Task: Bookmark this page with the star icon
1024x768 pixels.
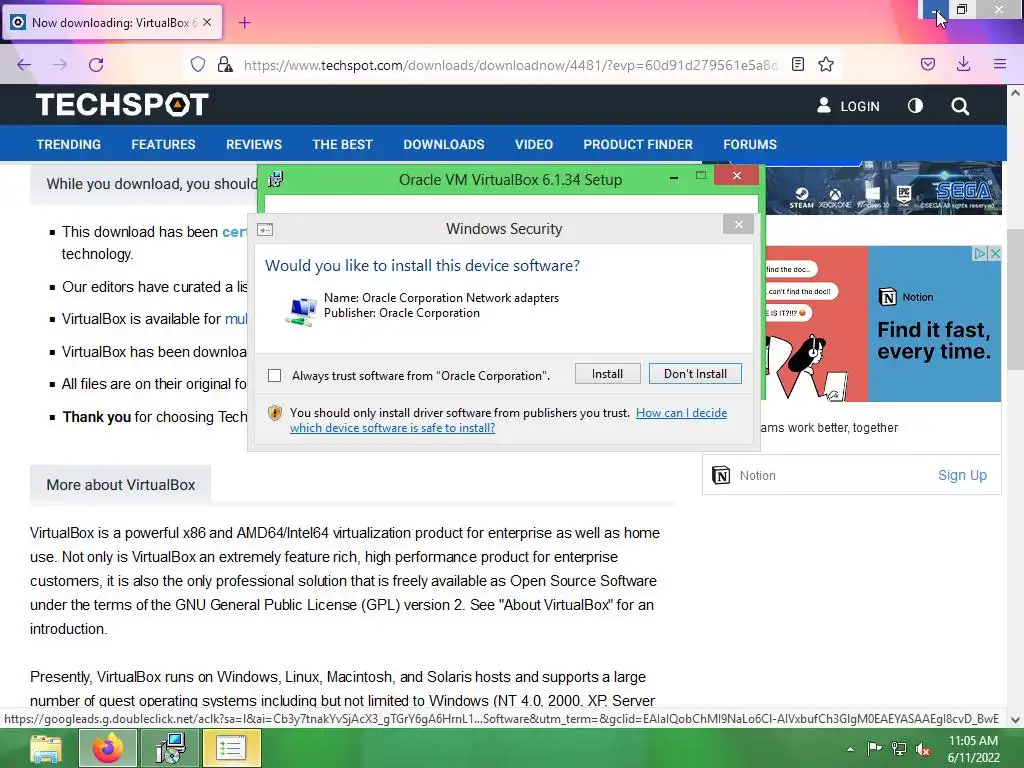Action: point(826,64)
